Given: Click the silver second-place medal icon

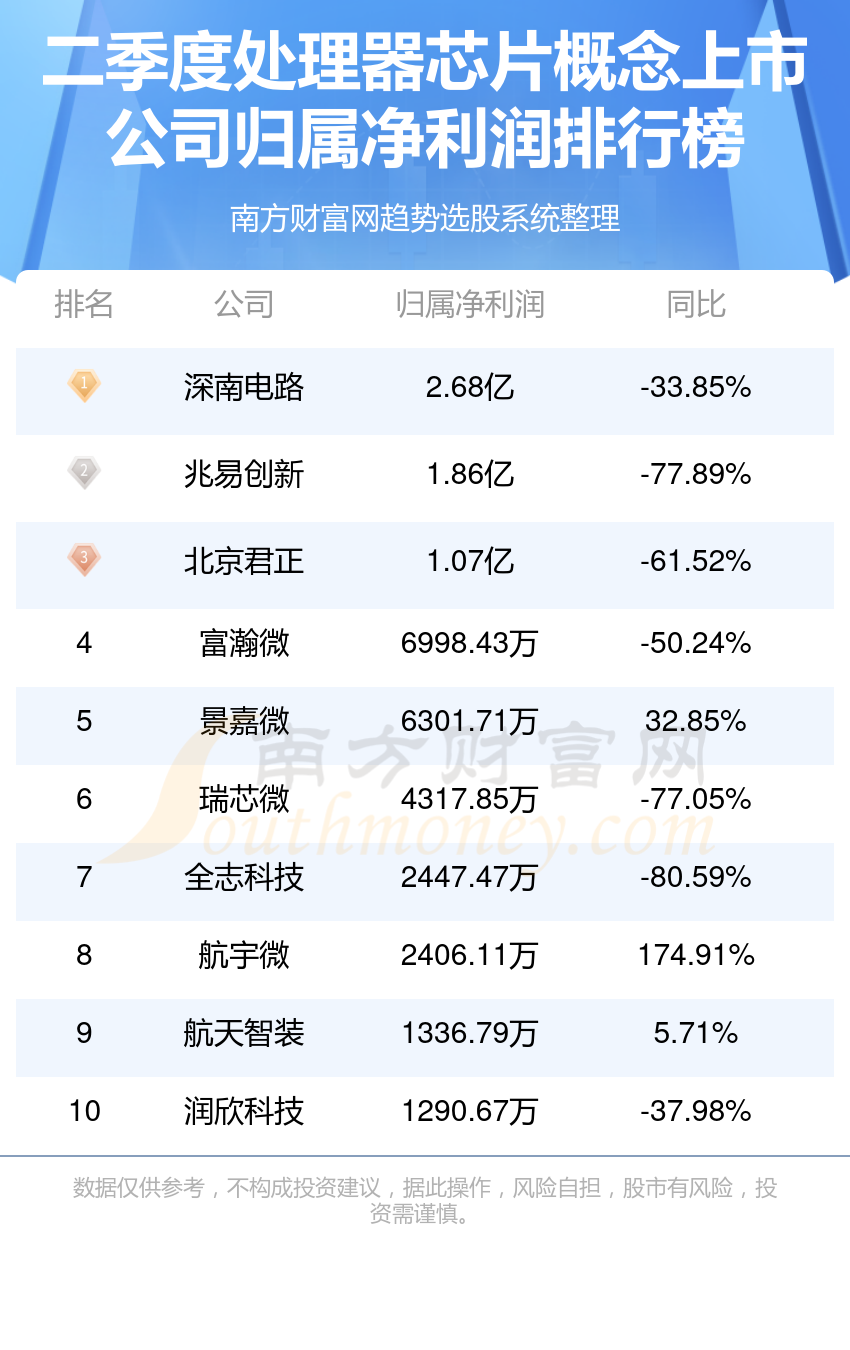Looking at the screenshot, I should tap(84, 472).
